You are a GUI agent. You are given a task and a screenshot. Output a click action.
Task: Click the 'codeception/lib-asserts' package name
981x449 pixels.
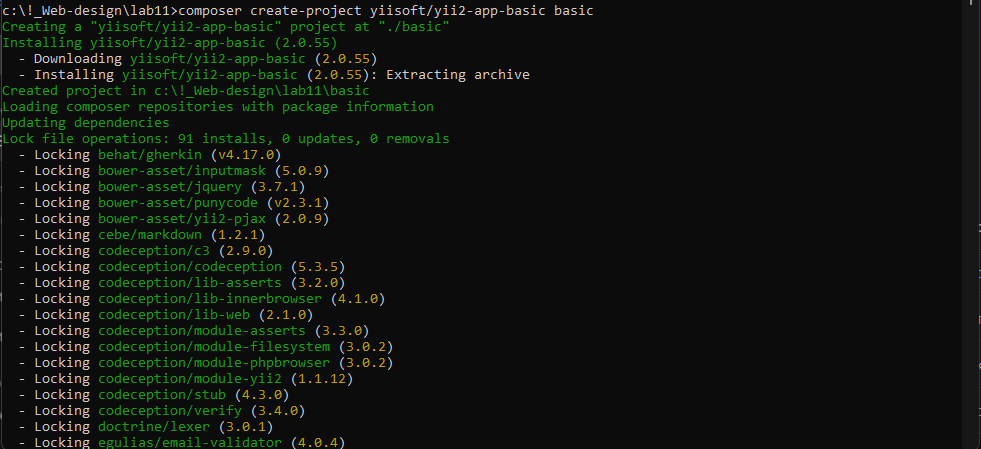point(190,283)
